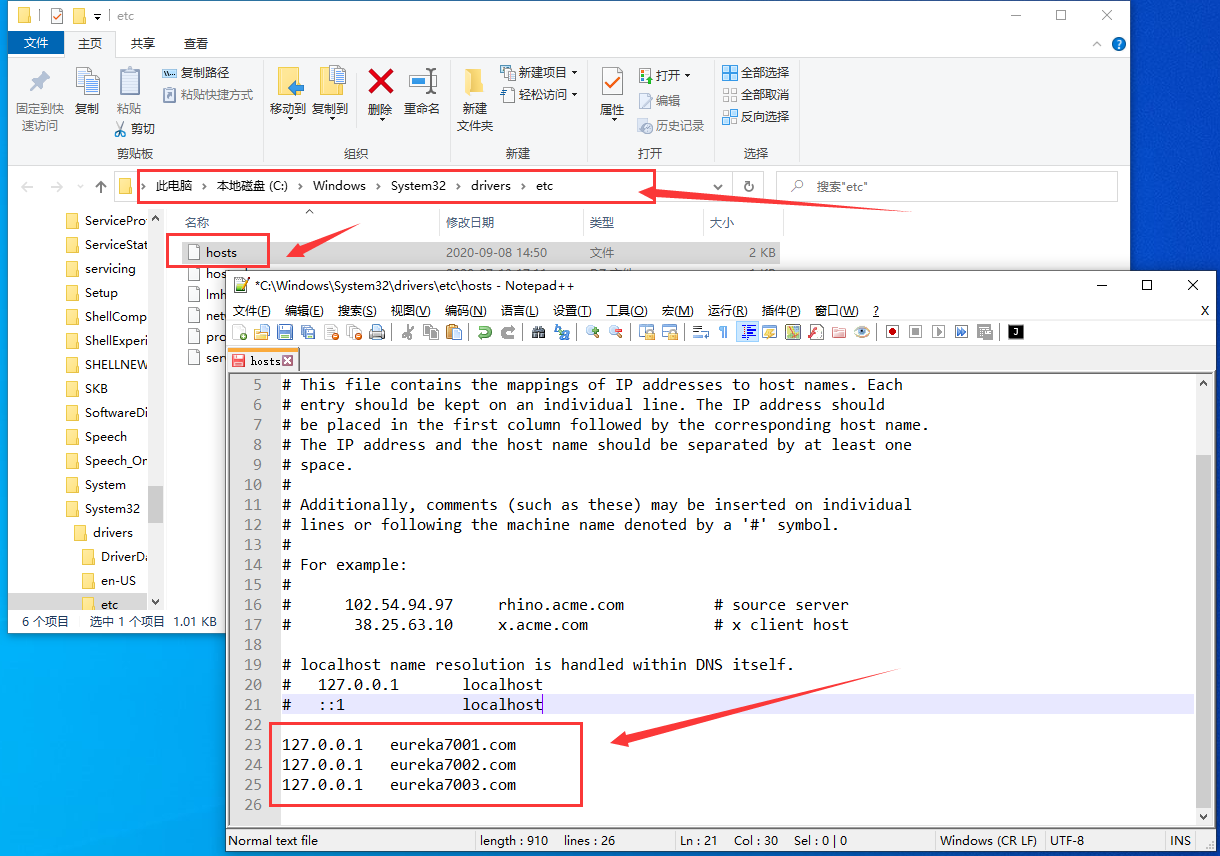Open the Encoding menu in Notepad++
This screenshot has height=856, width=1220.
[465, 311]
